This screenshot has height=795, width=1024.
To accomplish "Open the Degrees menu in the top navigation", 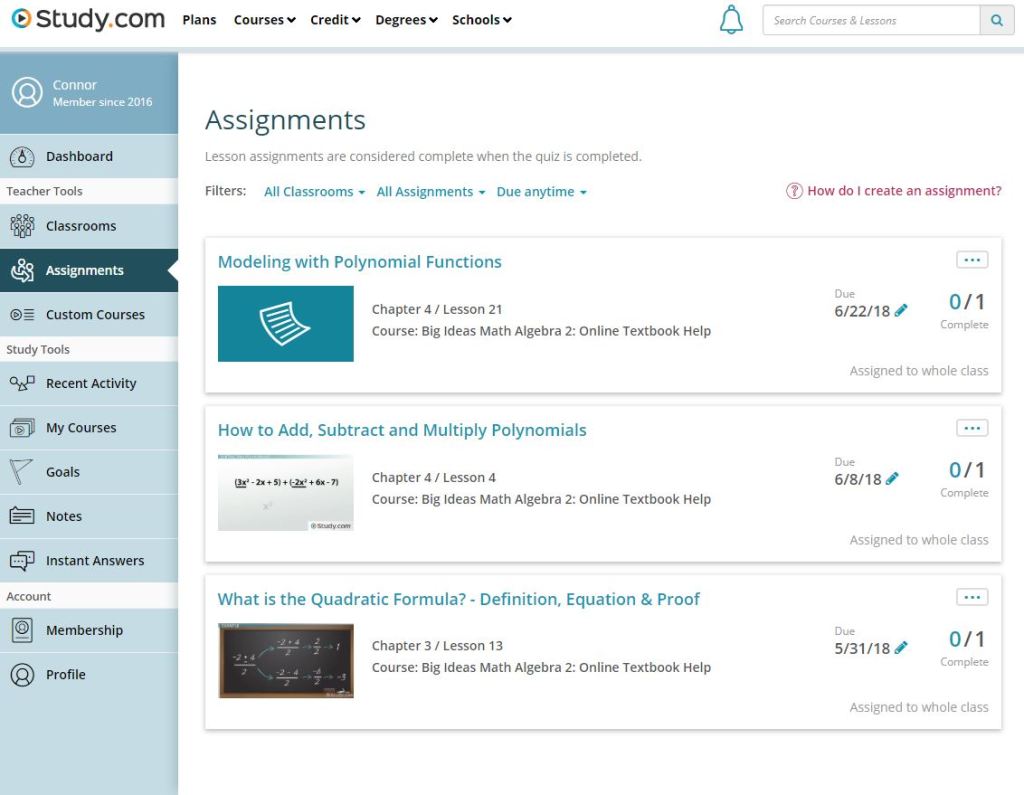I will pyautogui.click(x=406, y=20).
